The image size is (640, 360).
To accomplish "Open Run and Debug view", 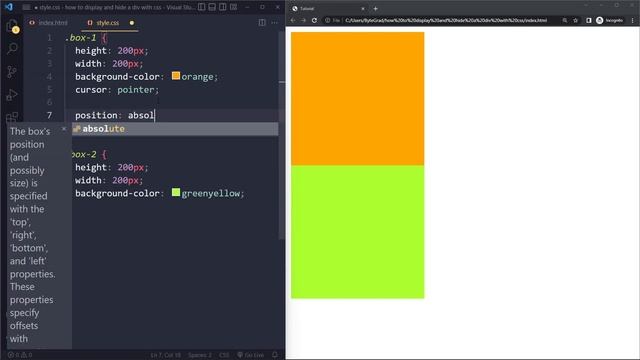I will tap(12, 95).
